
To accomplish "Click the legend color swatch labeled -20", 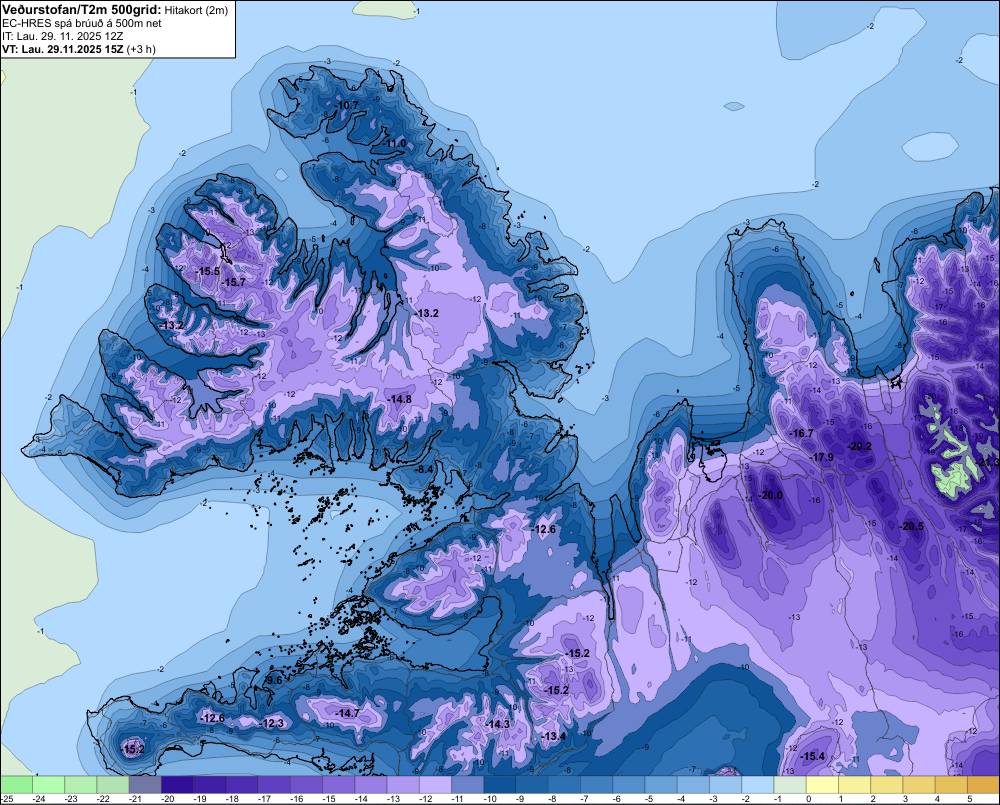I will tap(177, 784).
